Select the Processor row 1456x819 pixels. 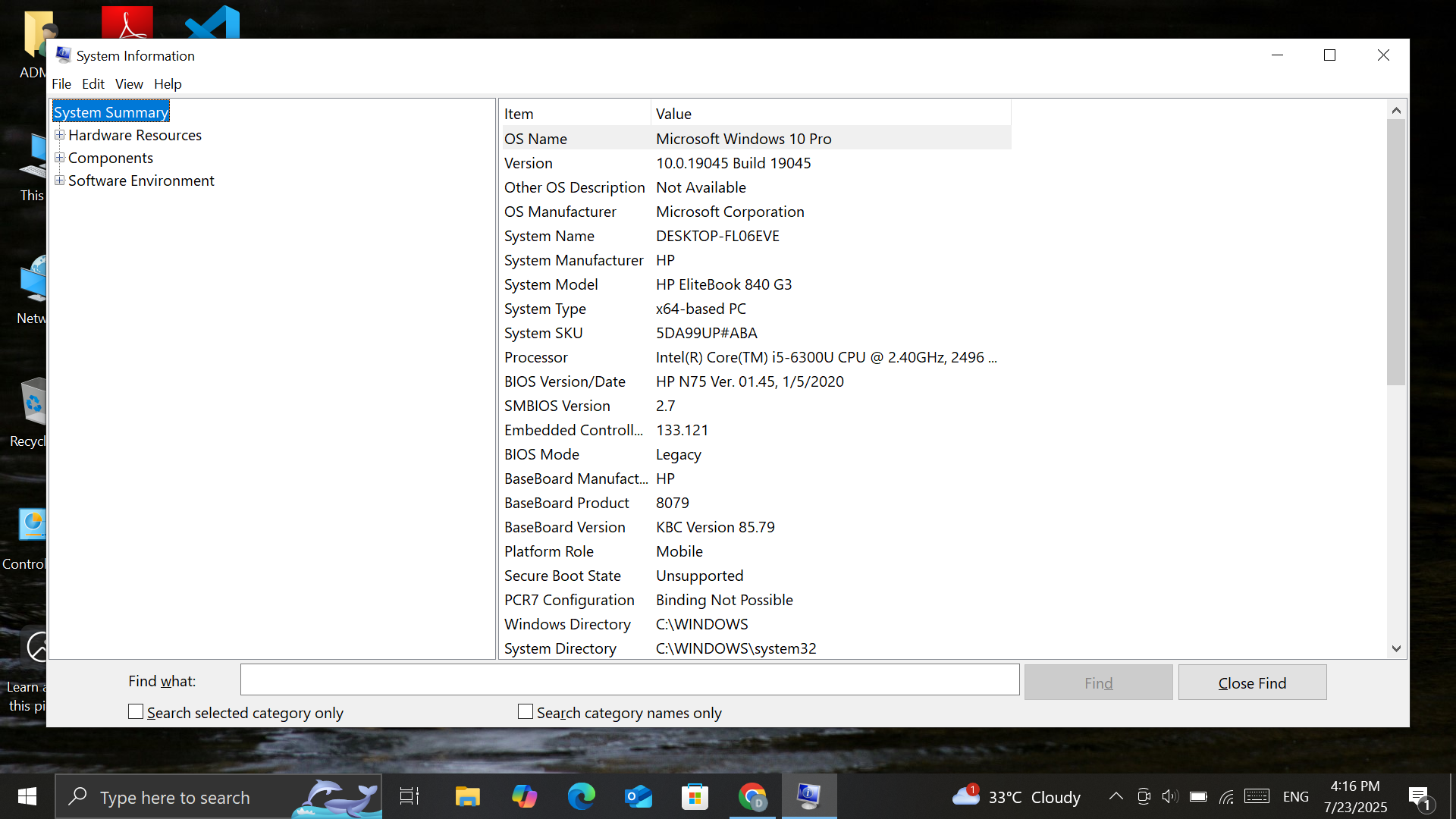pos(755,357)
